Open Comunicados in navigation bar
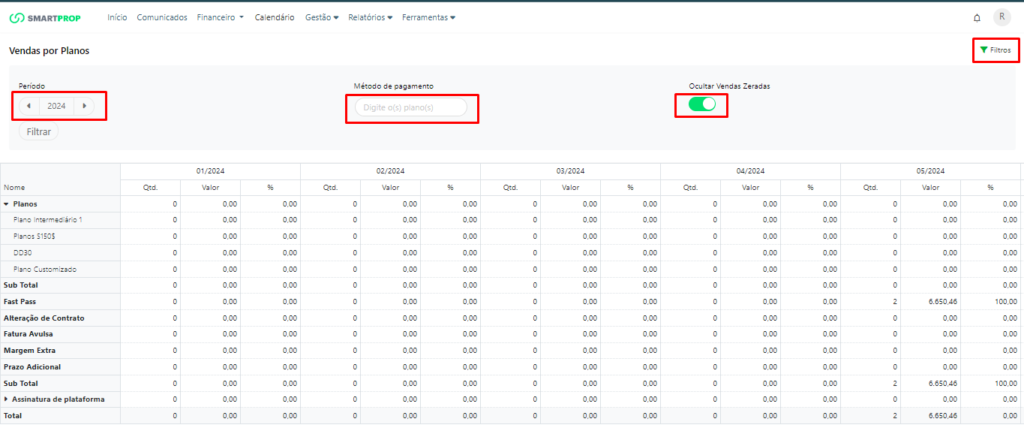 coord(162,17)
